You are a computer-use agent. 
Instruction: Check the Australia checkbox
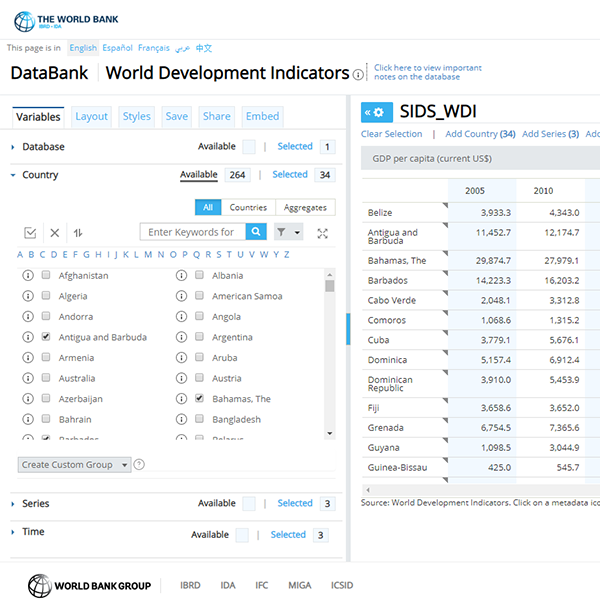coord(46,378)
